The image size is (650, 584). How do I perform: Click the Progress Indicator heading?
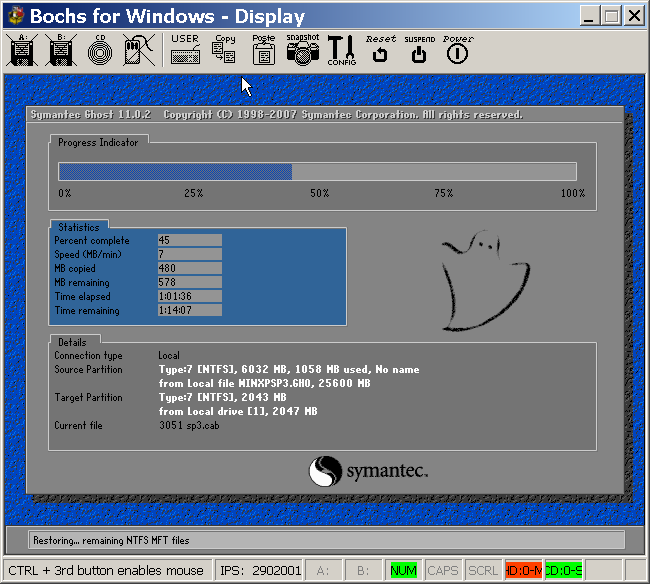pyautogui.click(x=98, y=143)
